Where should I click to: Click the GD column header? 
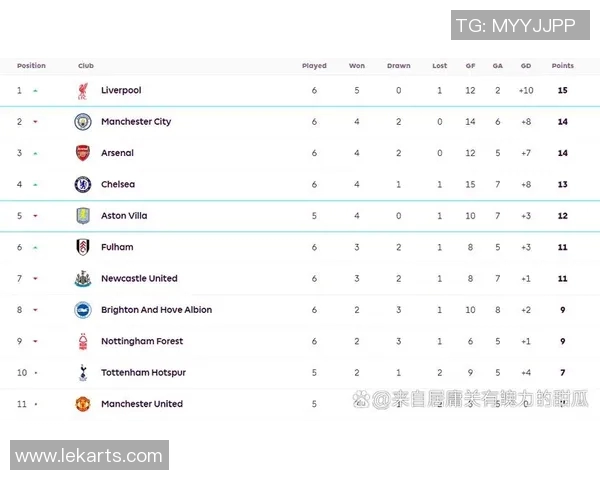tap(526, 66)
